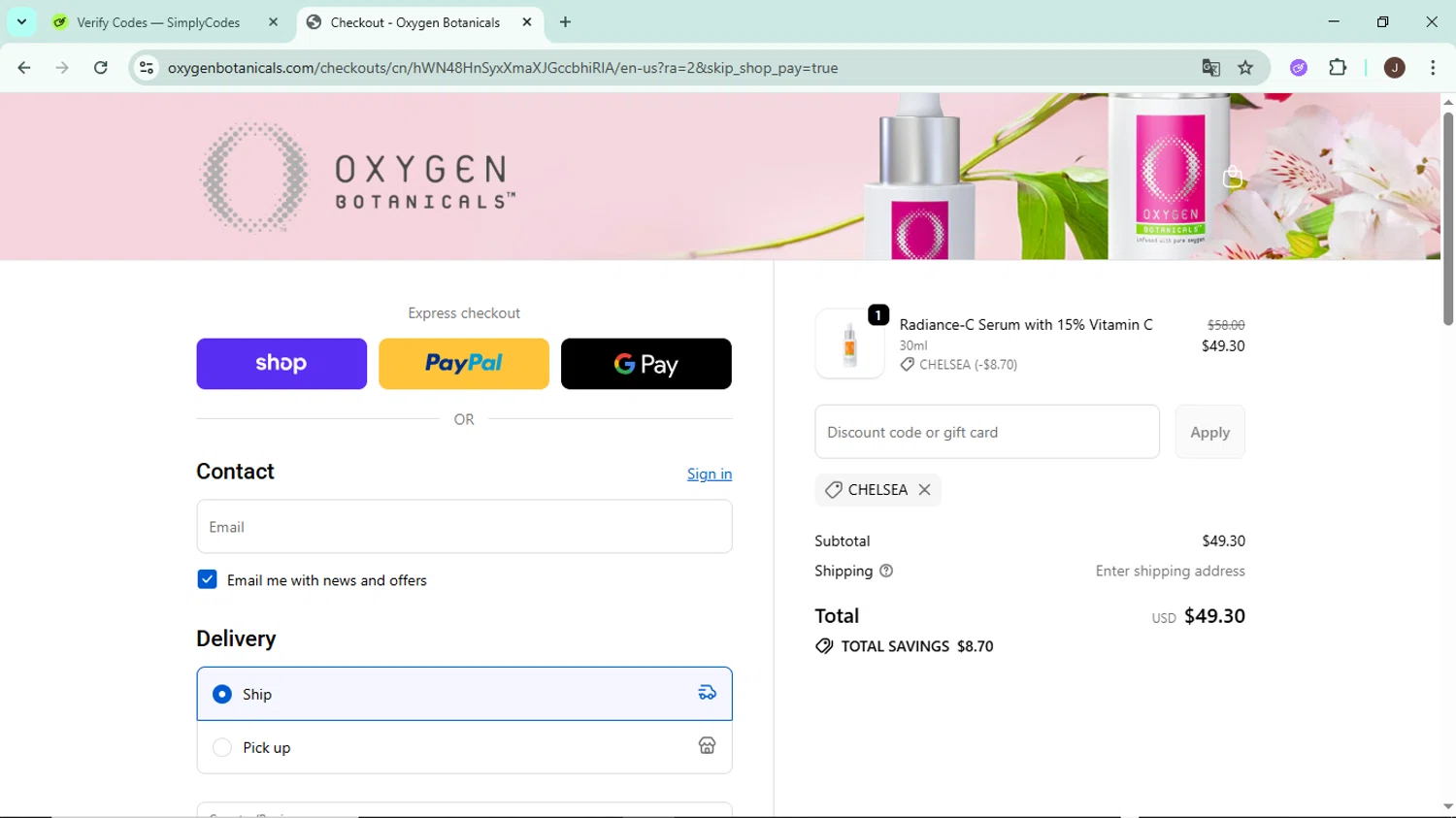The image size is (1456, 818).
Task: Open the Extensions puzzle icon
Action: pos(1338,68)
